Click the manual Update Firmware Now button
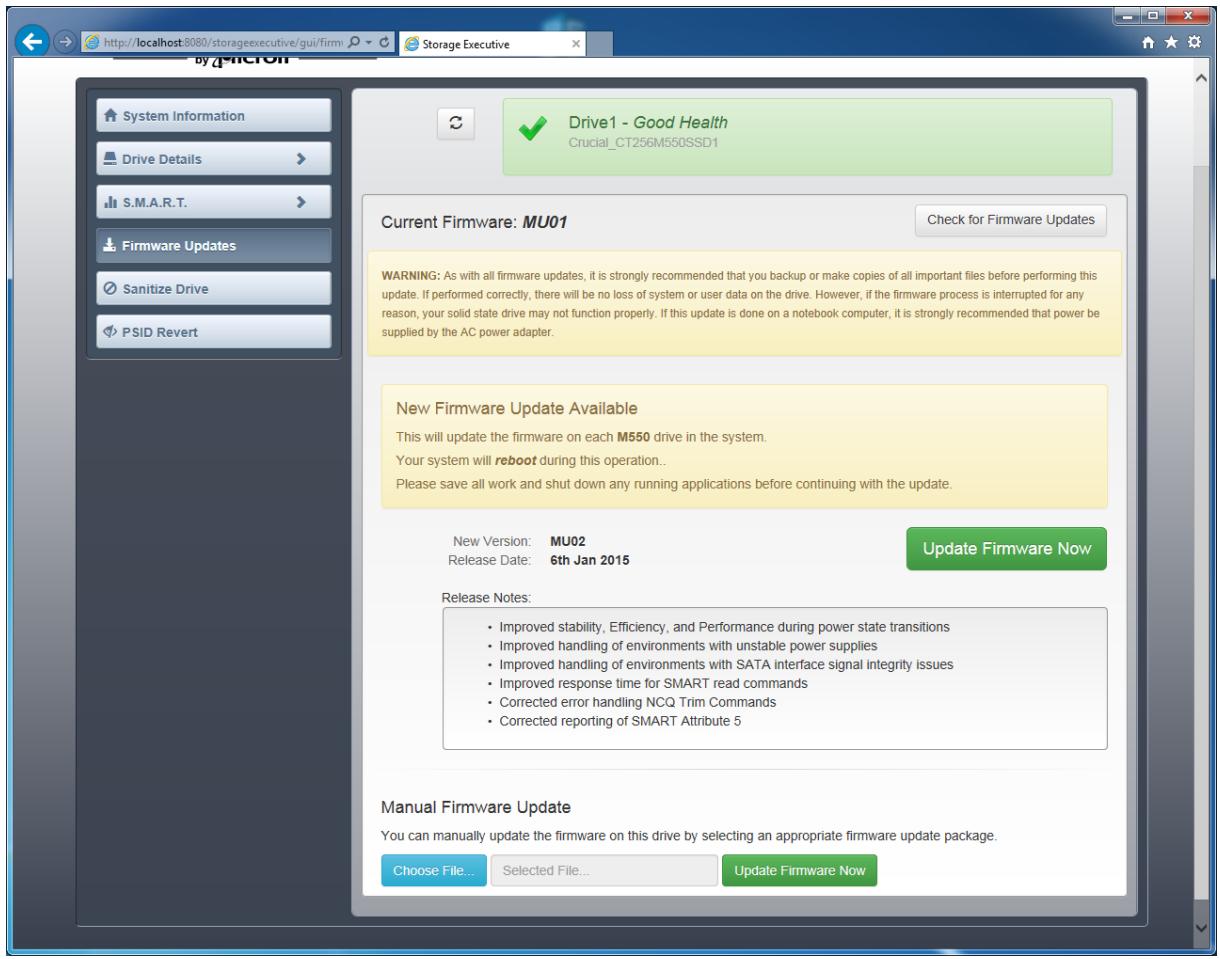 pyautogui.click(x=800, y=870)
